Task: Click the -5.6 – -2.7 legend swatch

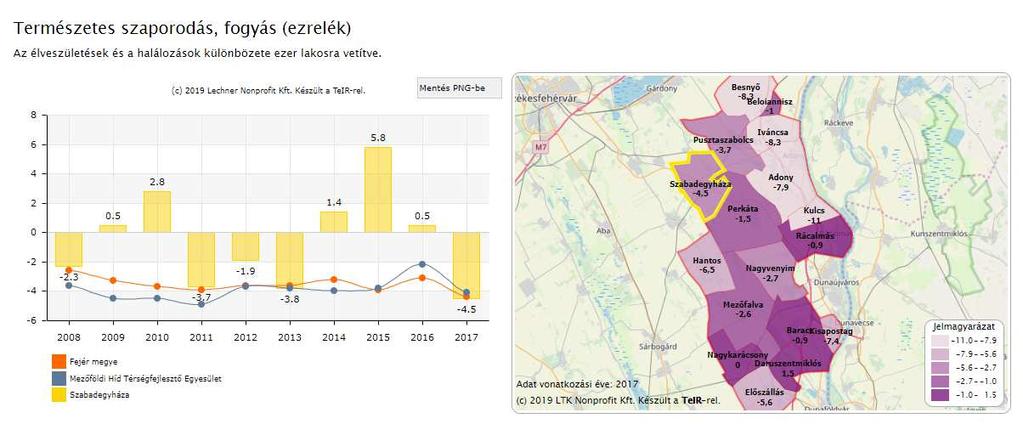Action: coord(939,368)
